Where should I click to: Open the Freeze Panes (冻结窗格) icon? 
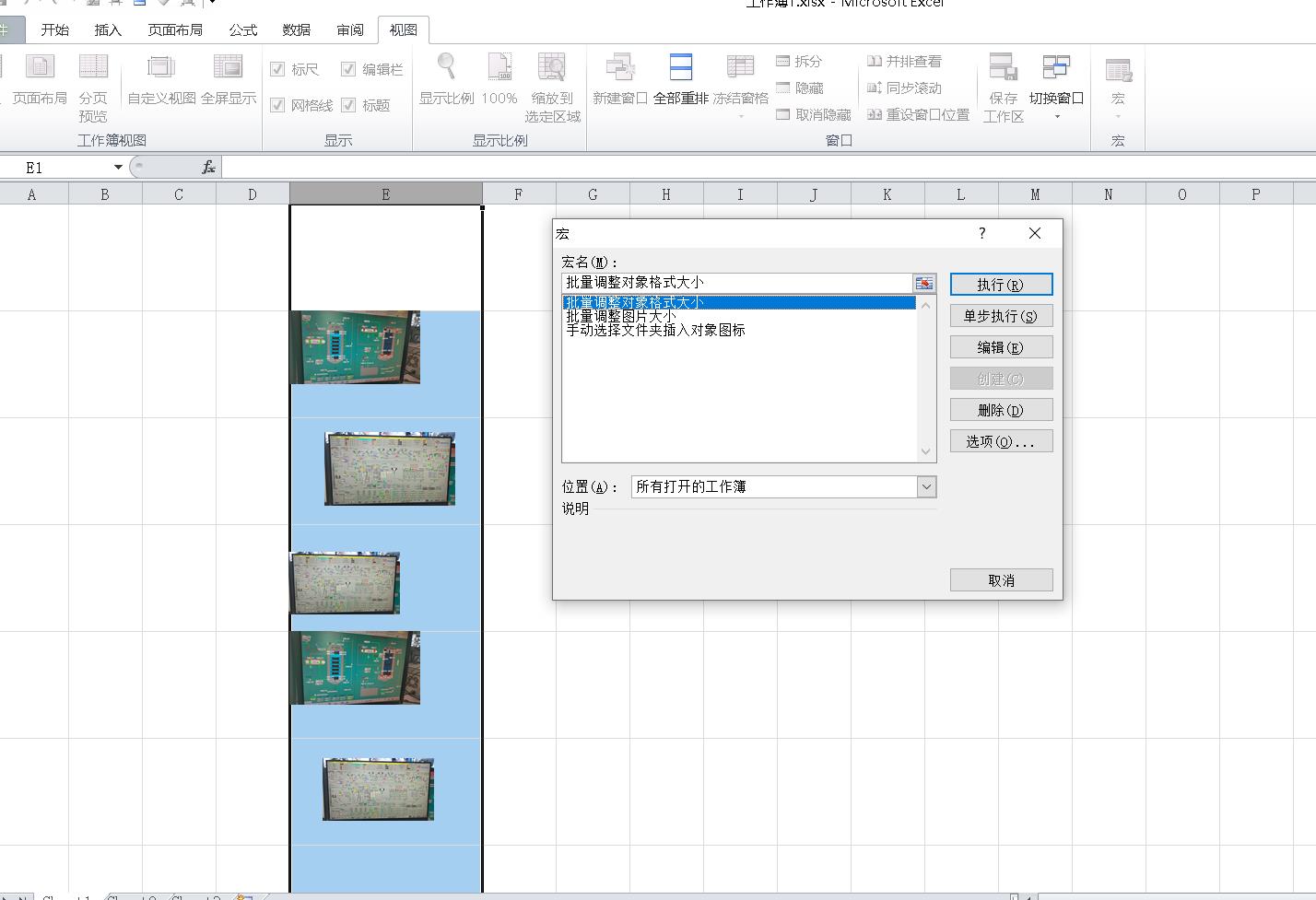click(x=740, y=68)
